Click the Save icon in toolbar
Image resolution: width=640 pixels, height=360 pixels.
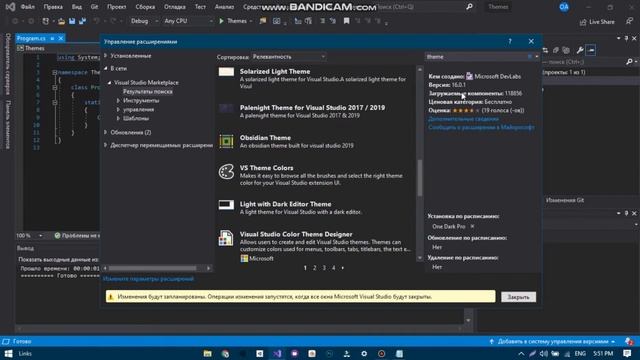point(72,21)
